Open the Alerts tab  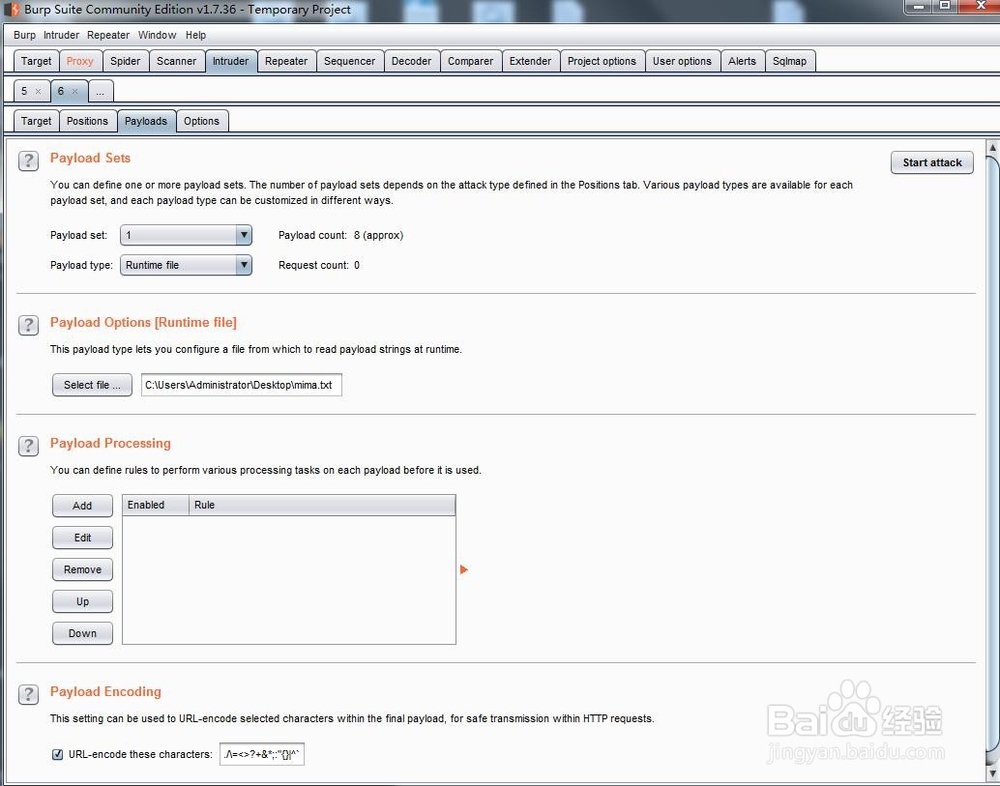coord(742,61)
